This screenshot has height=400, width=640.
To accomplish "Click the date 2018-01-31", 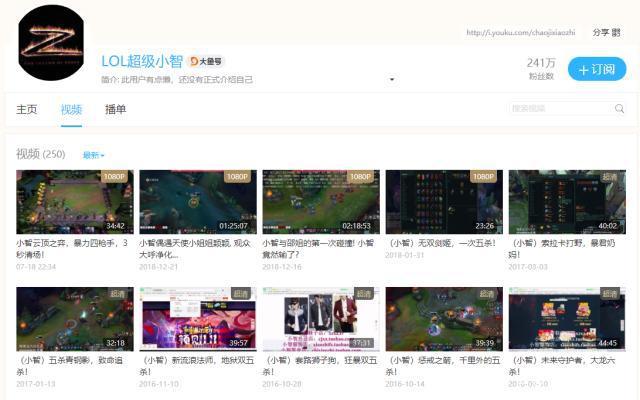I will [x=404, y=255].
